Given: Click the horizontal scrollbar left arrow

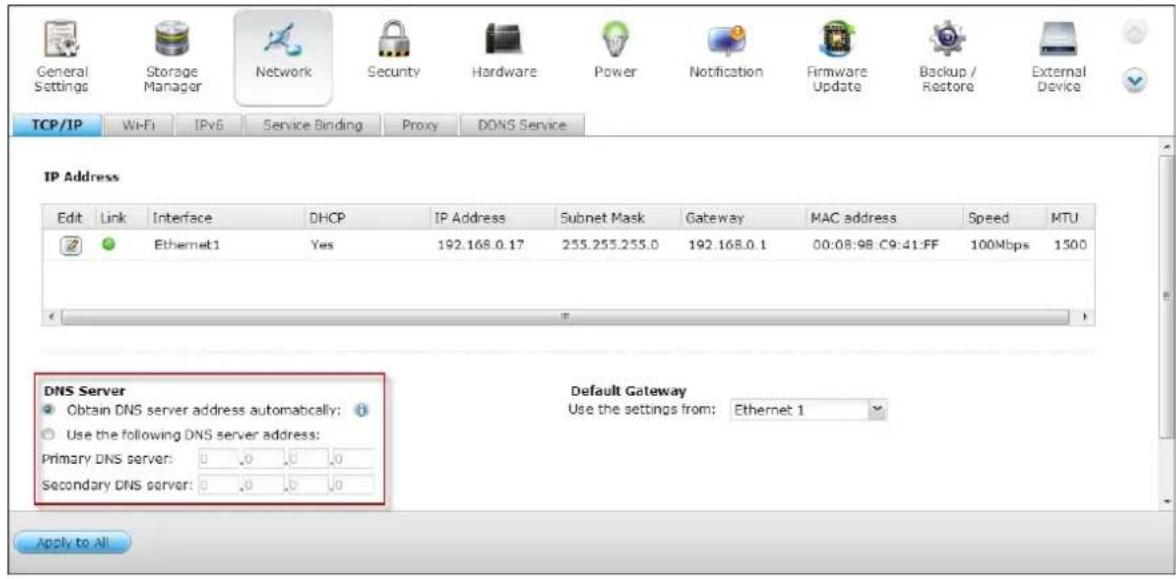Looking at the screenshot, I should pyautogui.click(x=51, y=316).
